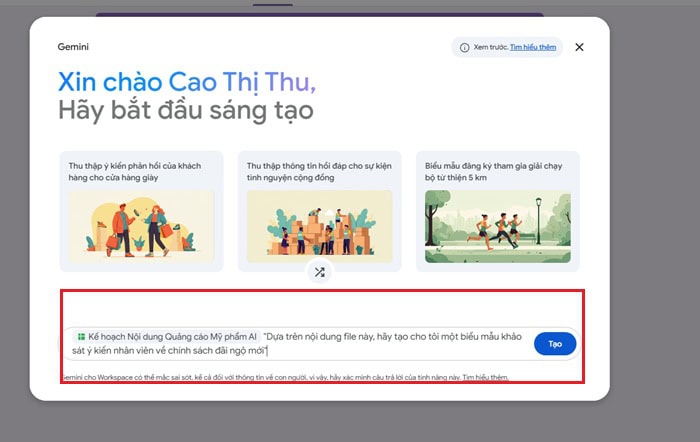Click the Gemini label at dialog top

point(73,47)
